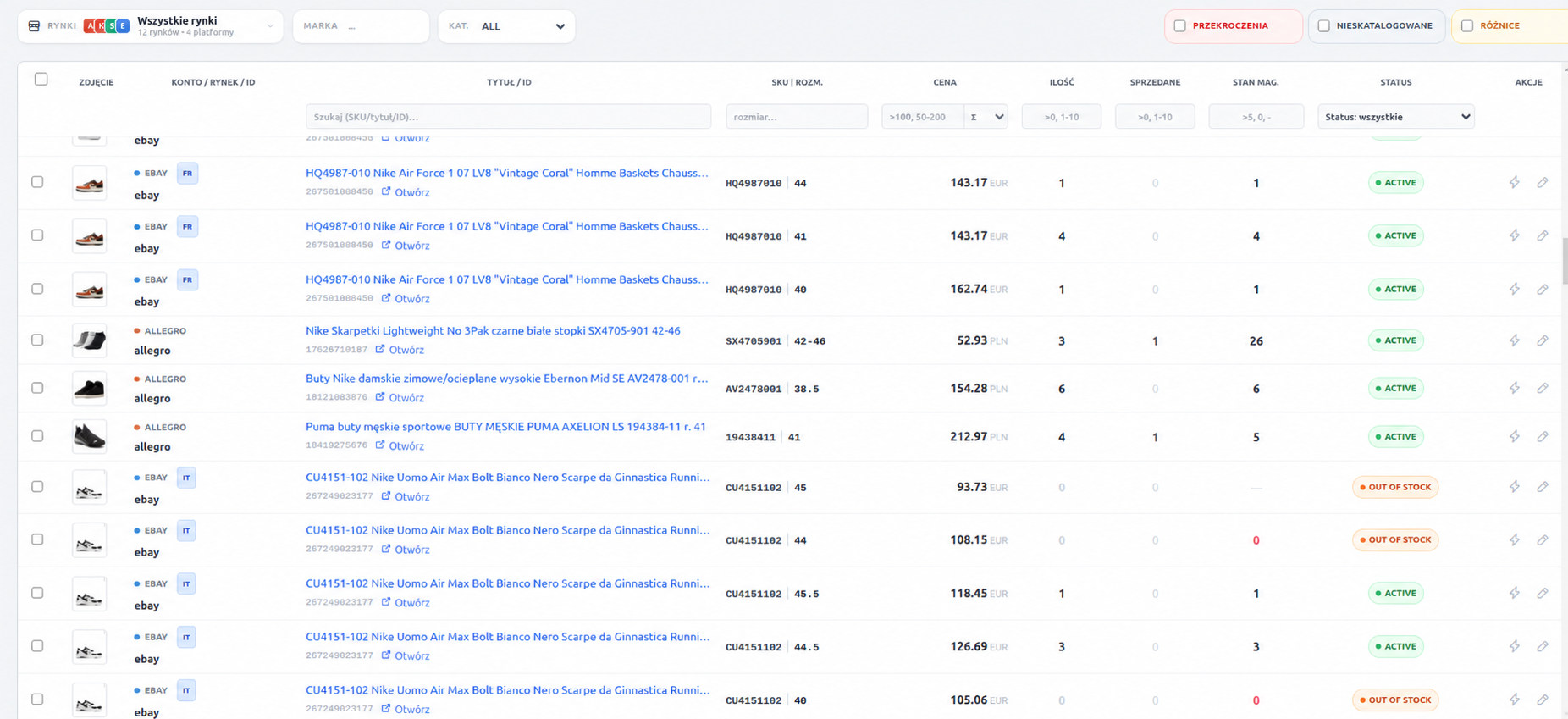
Task: Click lightning icon on 162.74 EUR row
Action: (x=1514, y=289)
